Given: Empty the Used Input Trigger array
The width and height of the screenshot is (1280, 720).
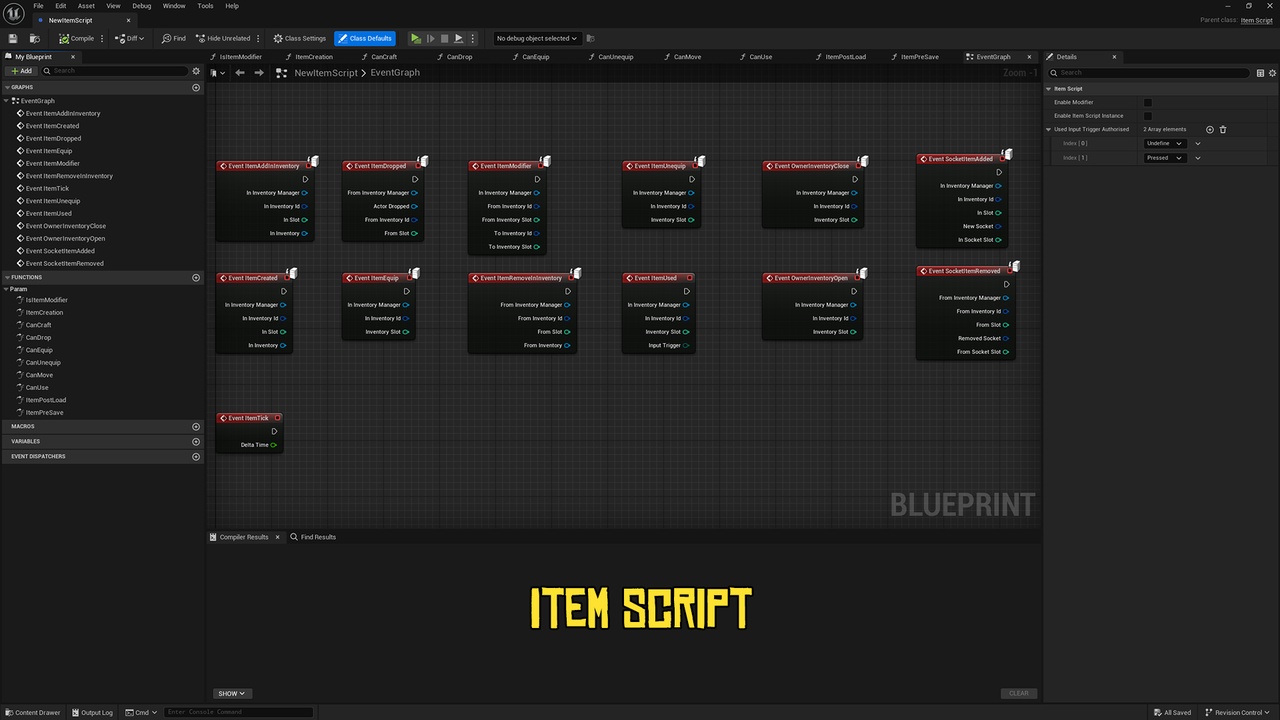Looking at the screenshot, I should 1222,129.
